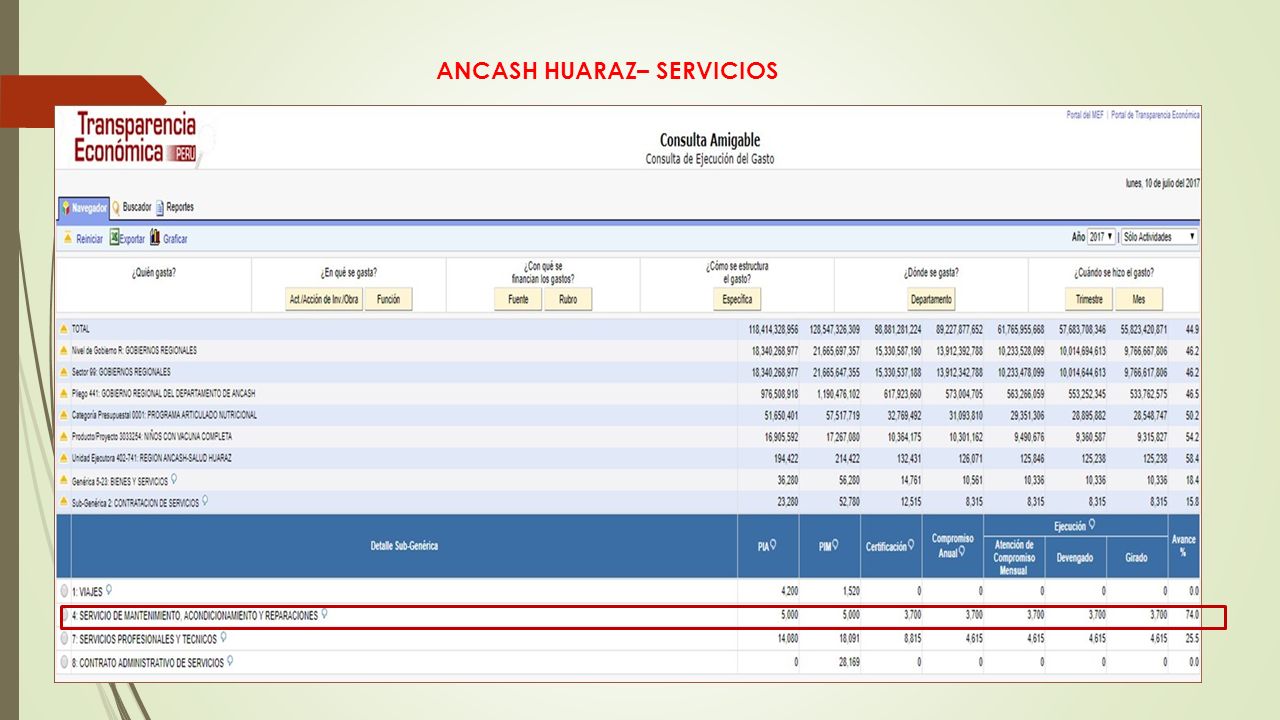
Task: Switch to the Buscador tab
Action: (132, 208)
